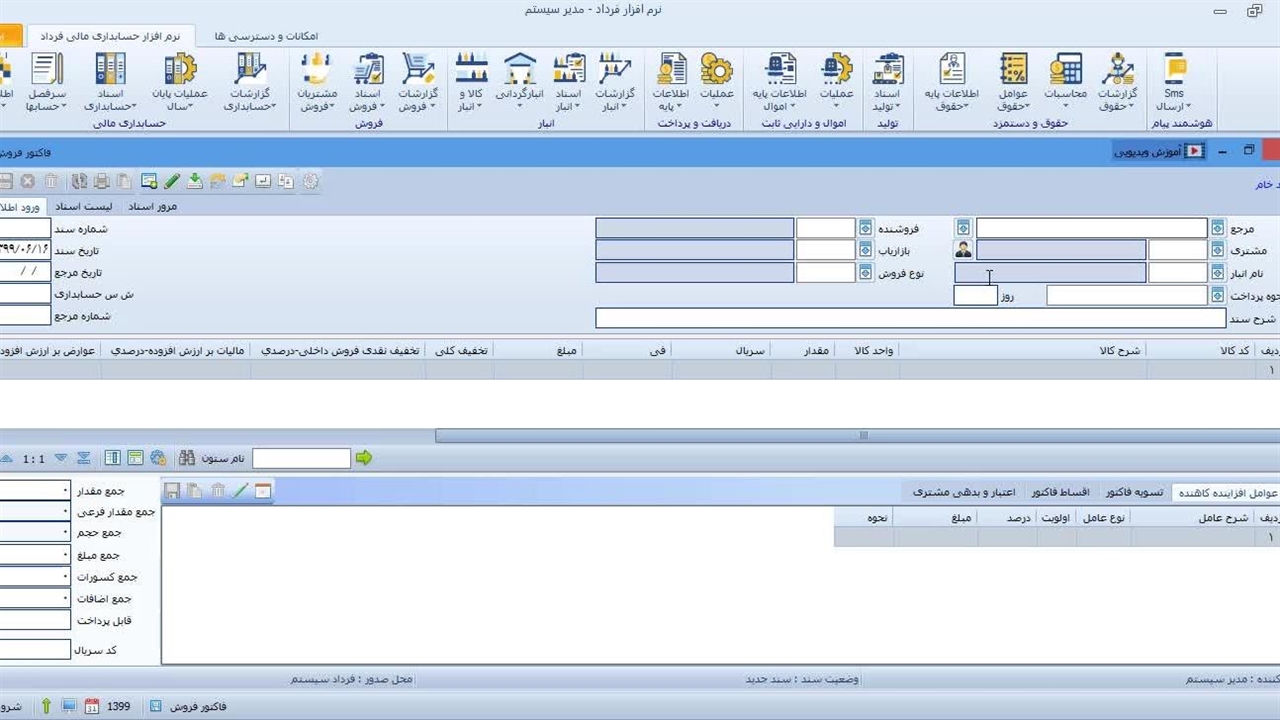Image resolution: width=1280 pixels, height=720 pixels.
Task: Click the calendar icon in bottom status bar
Action: click(x=92, y=706)
